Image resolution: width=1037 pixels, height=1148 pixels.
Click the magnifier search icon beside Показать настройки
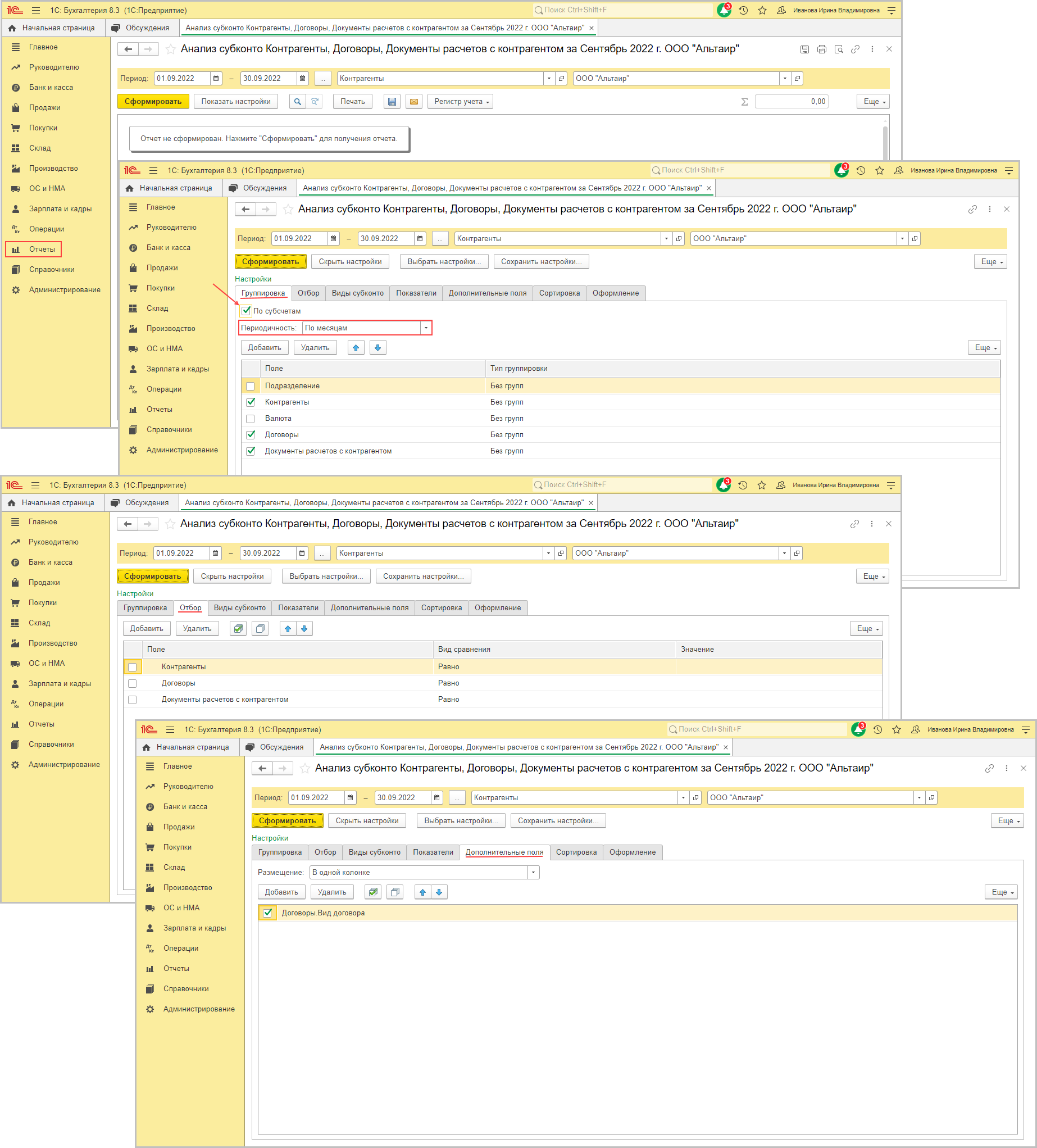tap(297, 101)
